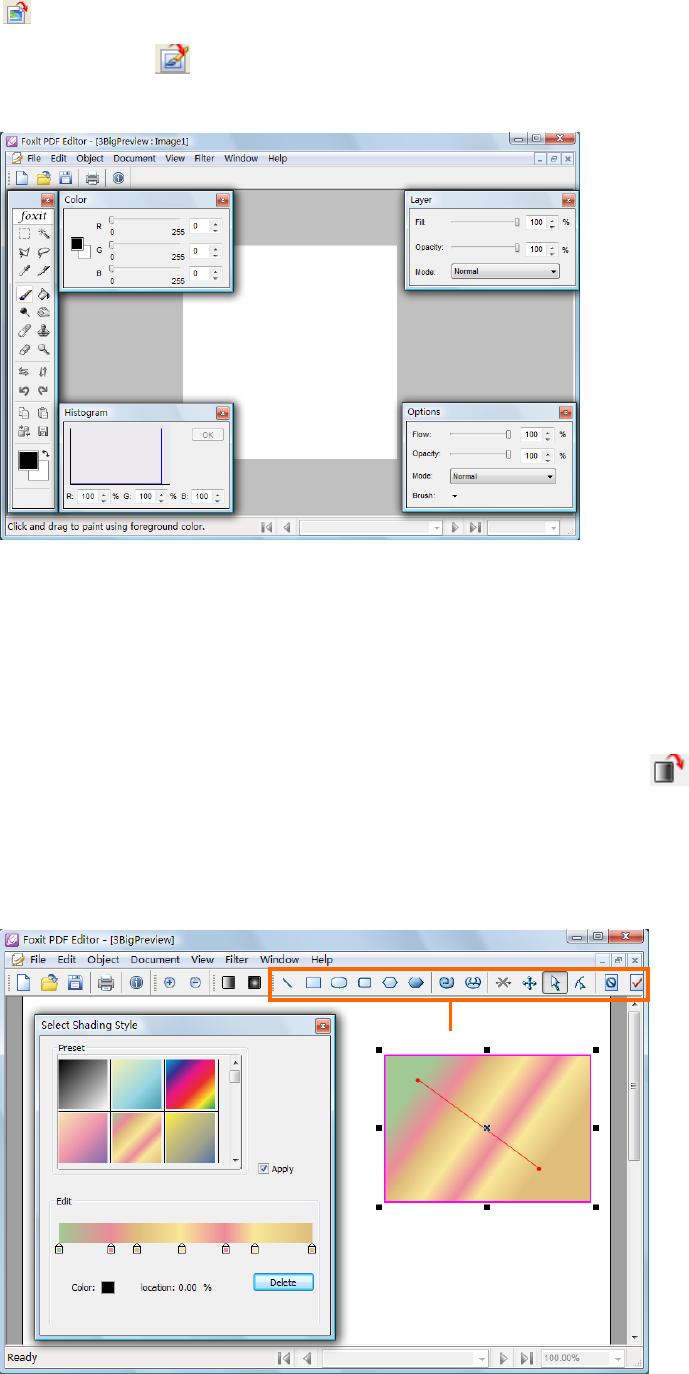Screen dimensions: 689x1374
Task: Select the magic wand tool in the palette
Action: [43, 234]
